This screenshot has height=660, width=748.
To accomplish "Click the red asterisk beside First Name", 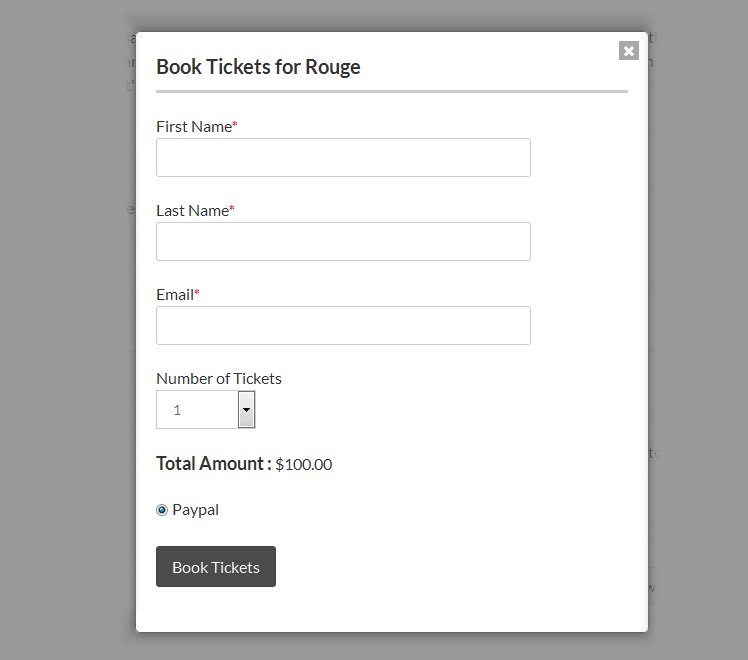I will point(235,124).
